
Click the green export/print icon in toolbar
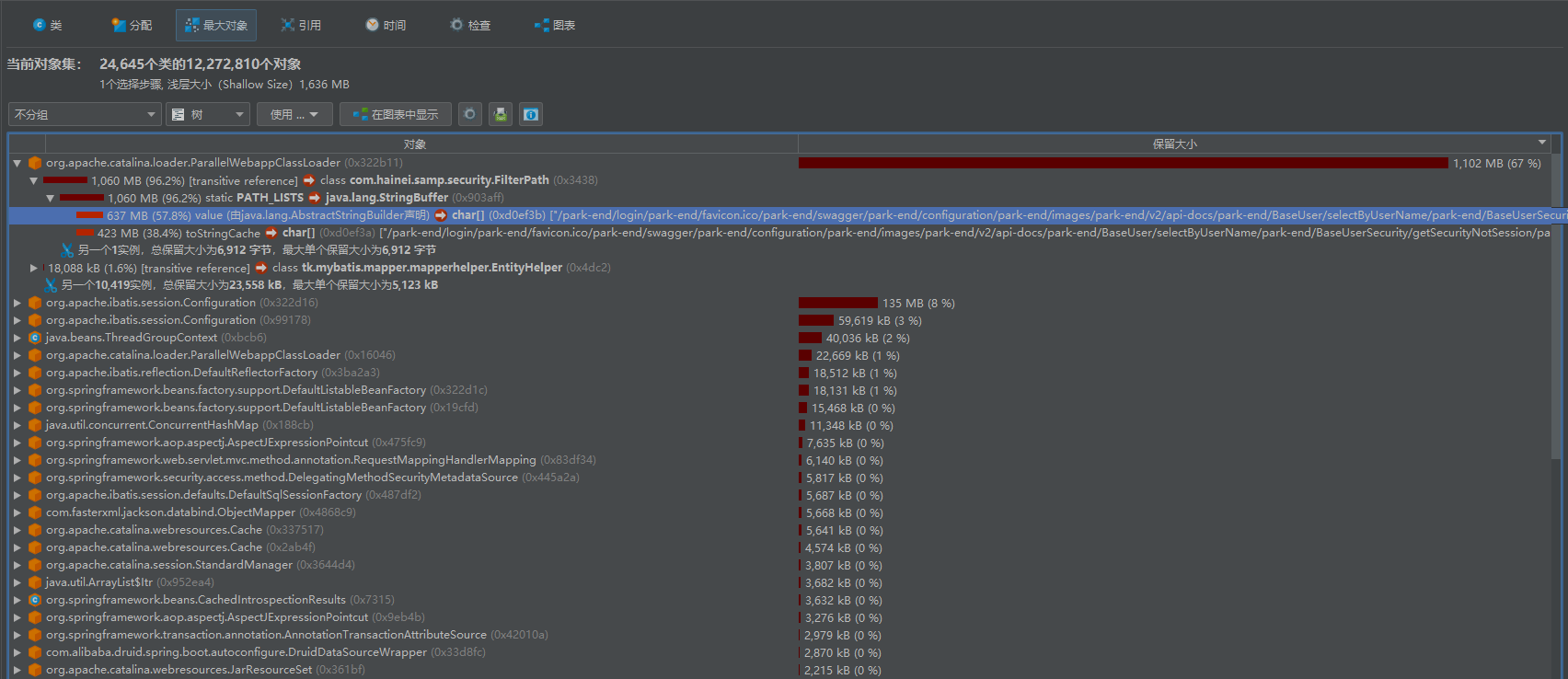(x=501, y=114)
